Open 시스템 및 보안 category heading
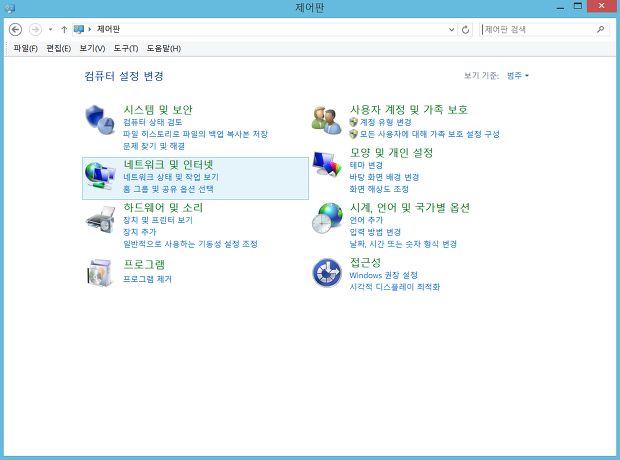 (158, 110)
